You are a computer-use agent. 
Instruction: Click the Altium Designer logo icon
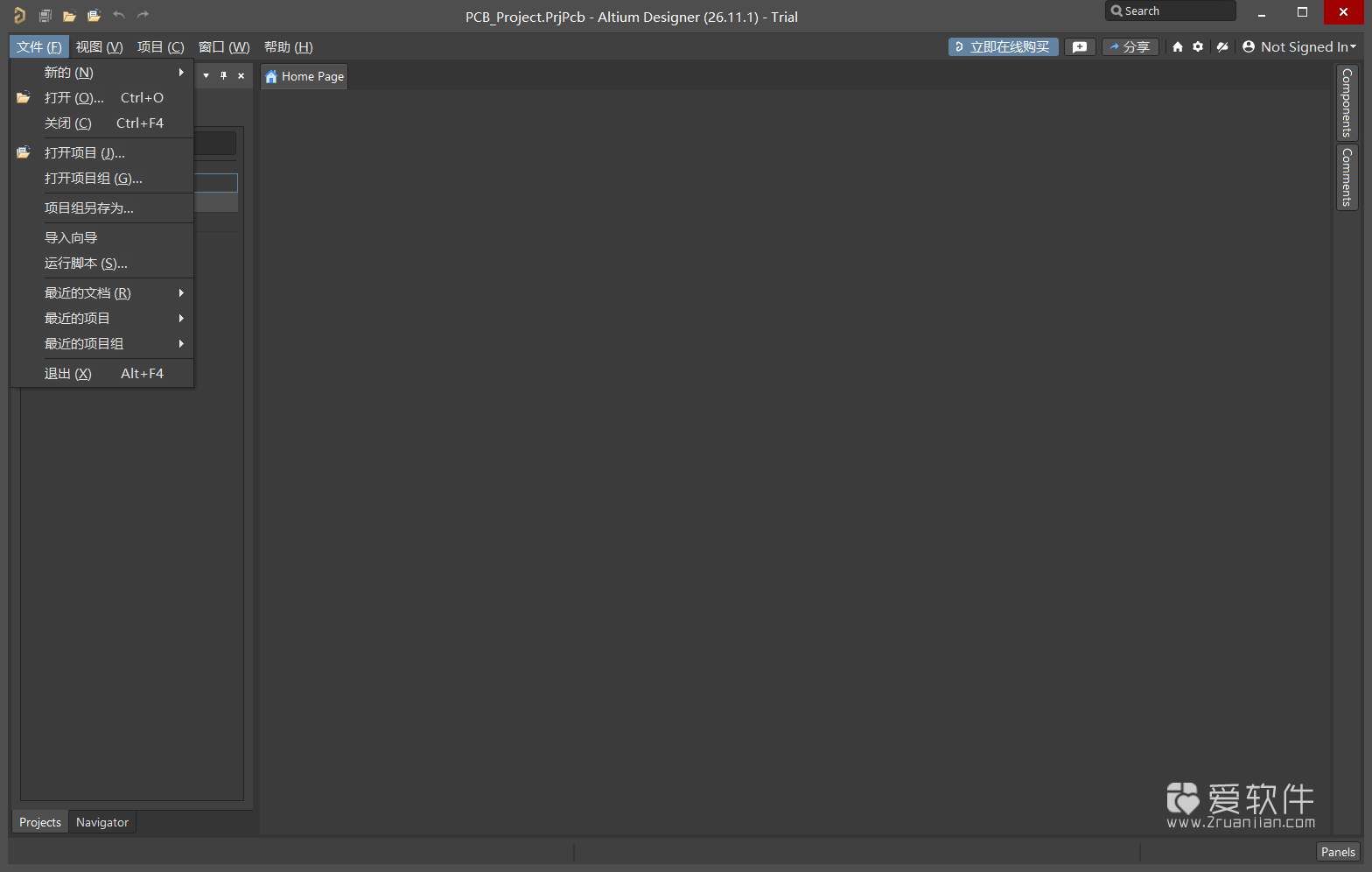(19, 16)
